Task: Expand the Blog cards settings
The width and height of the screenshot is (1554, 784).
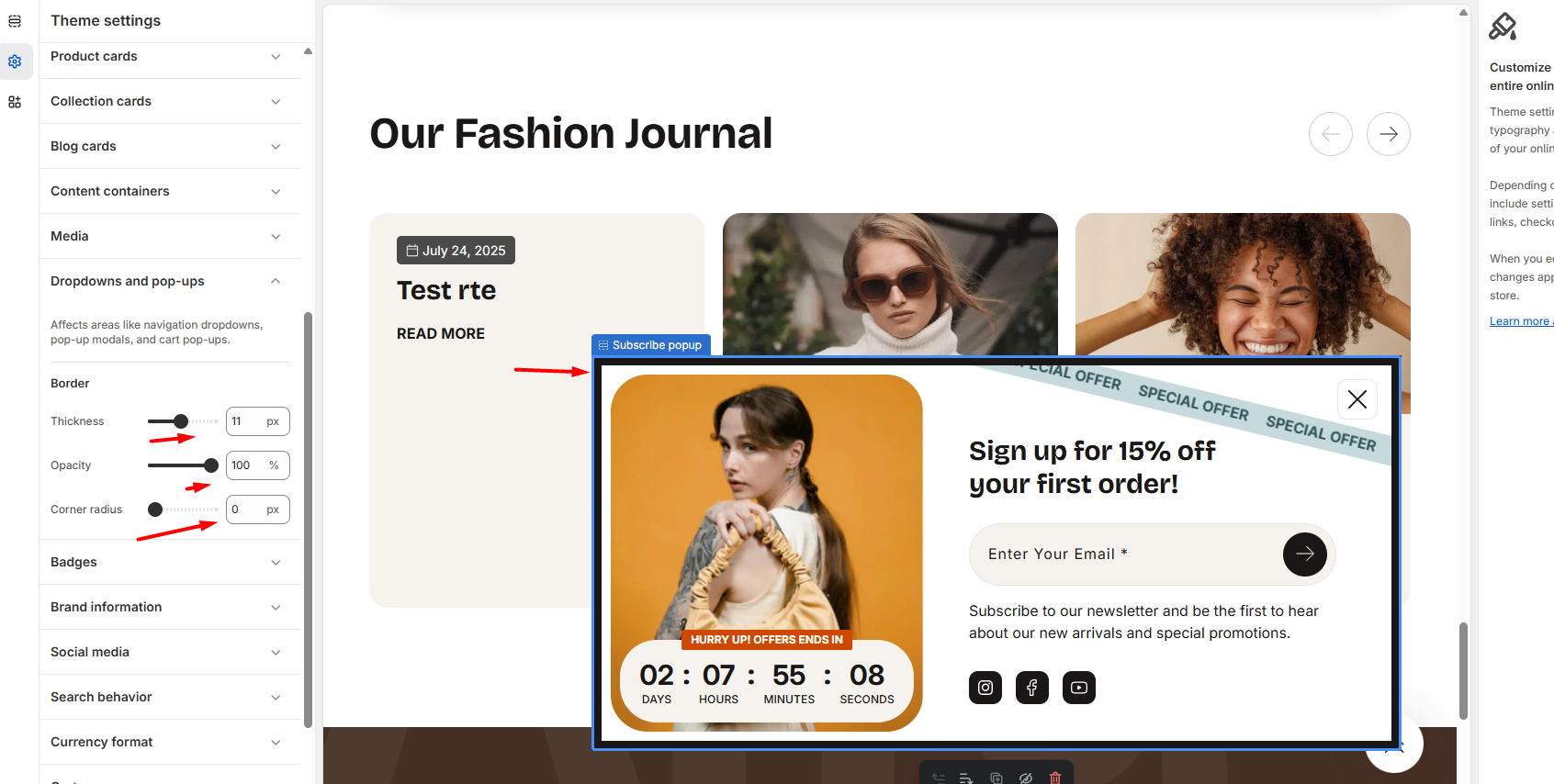Action: click(x=170, y=146)
